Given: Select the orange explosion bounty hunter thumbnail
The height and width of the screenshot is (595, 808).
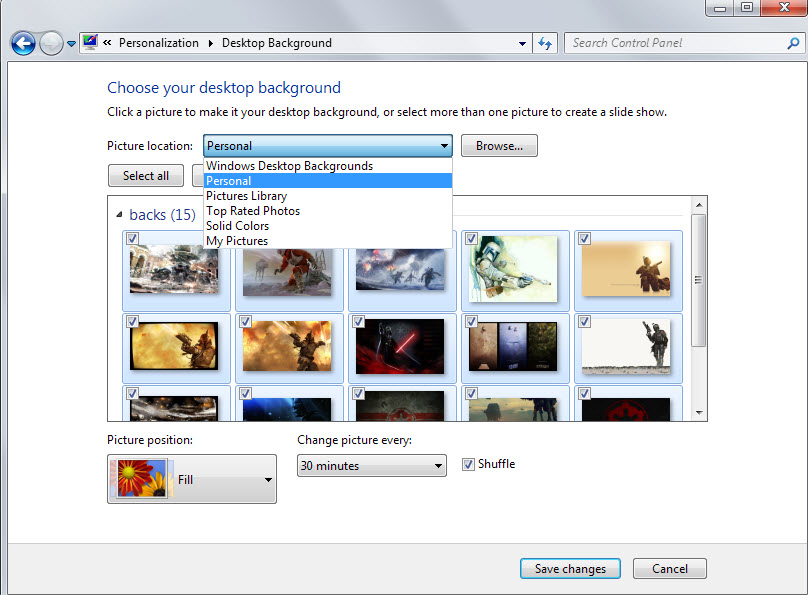Looking at the screenshot, I should [x=288, y=346].
